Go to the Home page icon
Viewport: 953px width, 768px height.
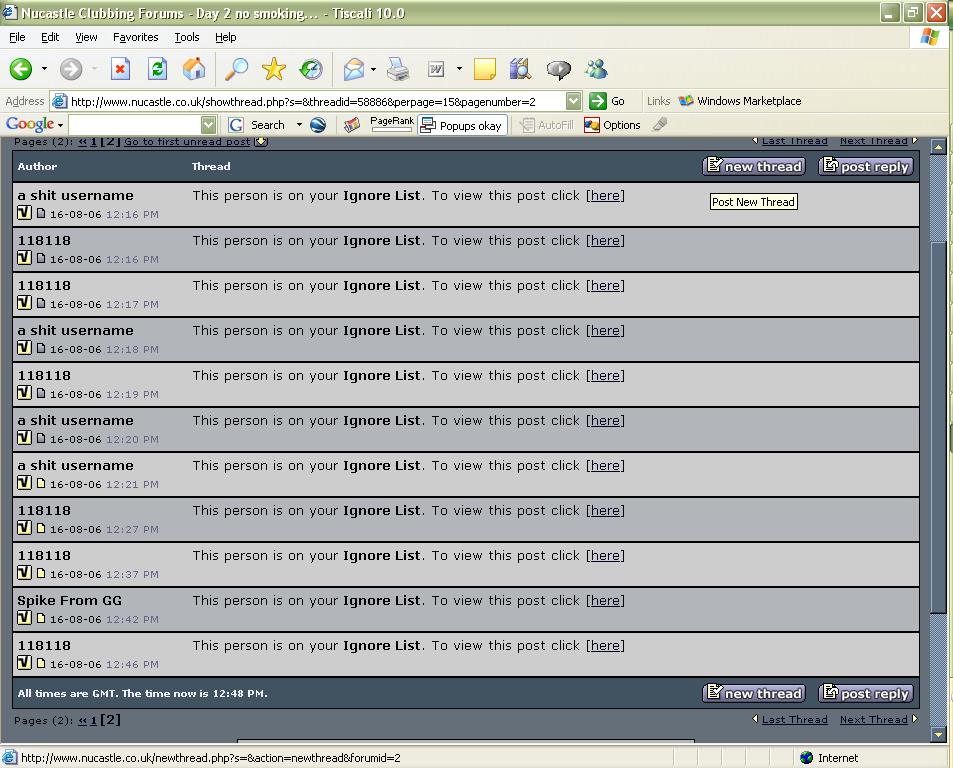[x=194, y=69]
